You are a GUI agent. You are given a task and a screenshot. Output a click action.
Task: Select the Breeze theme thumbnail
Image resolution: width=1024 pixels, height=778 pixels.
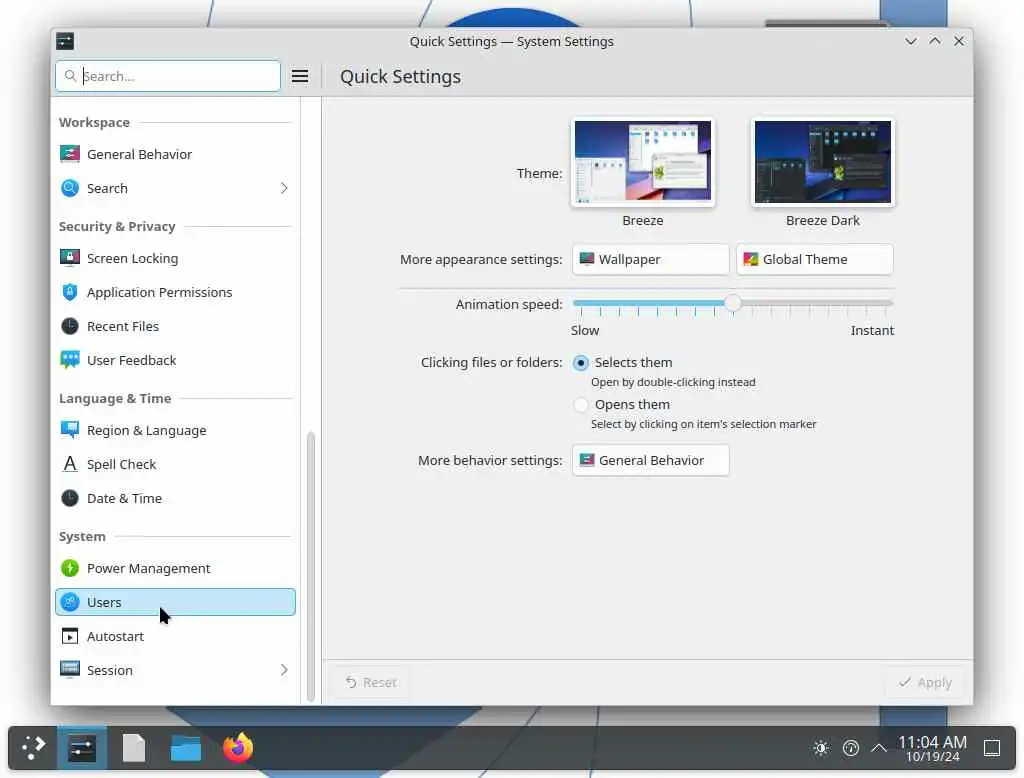[x=643, y=162]
